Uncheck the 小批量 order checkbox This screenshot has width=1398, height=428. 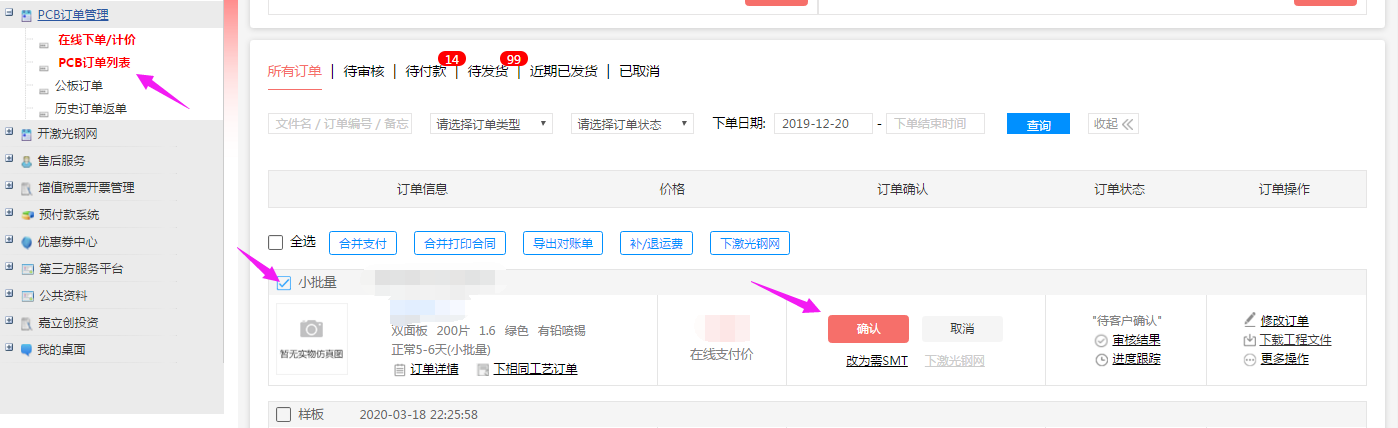284,283
